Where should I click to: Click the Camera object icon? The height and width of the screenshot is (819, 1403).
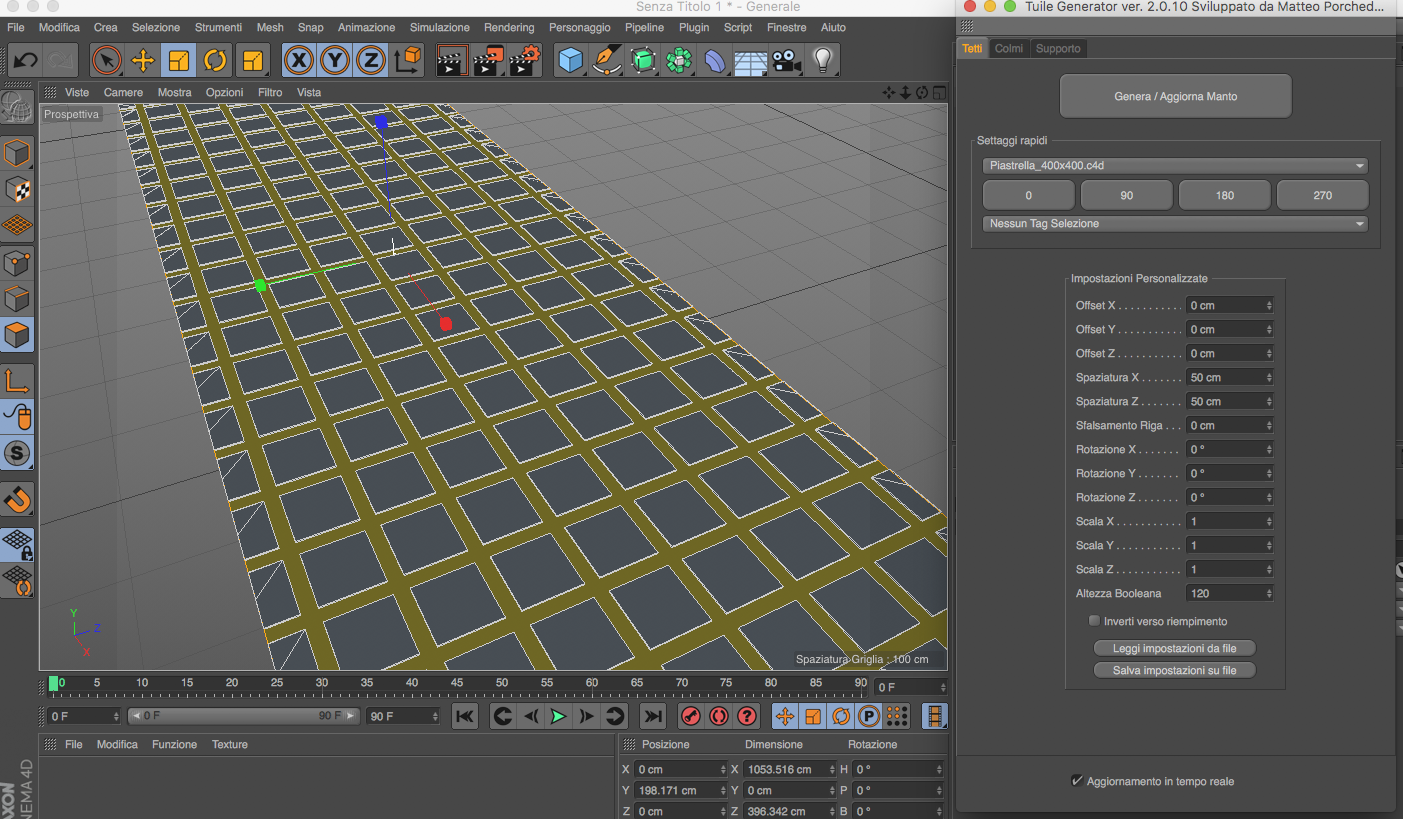(x=787, y=61)
